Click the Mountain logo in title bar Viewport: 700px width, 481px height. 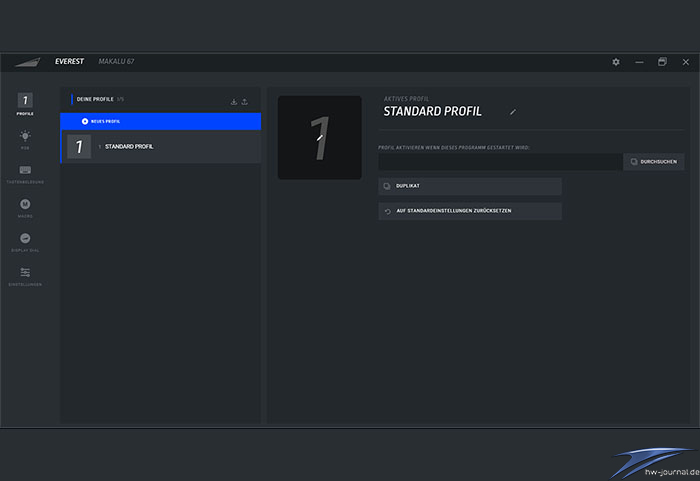(27, 62)
